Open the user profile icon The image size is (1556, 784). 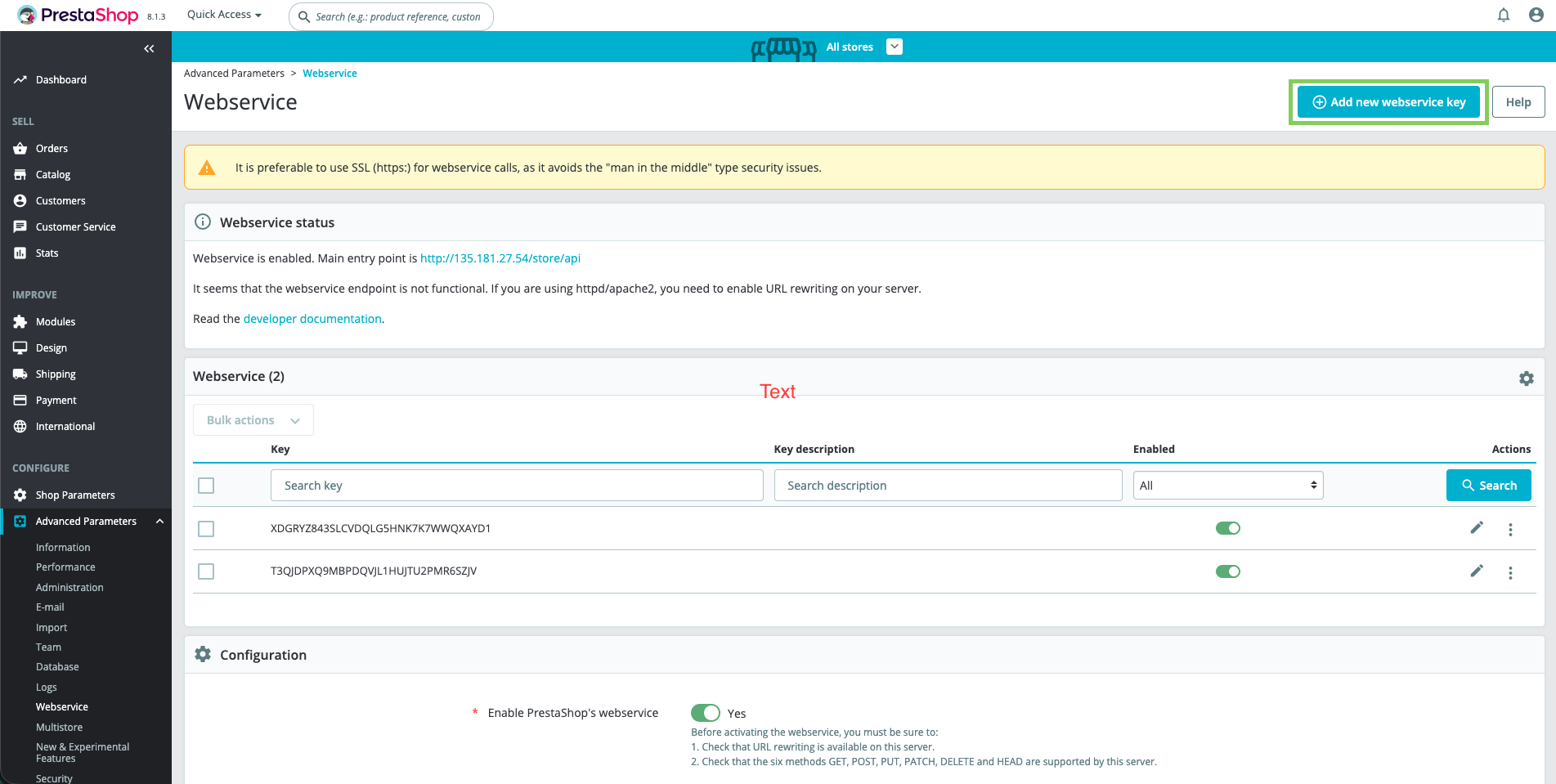tap(1536, 15)
